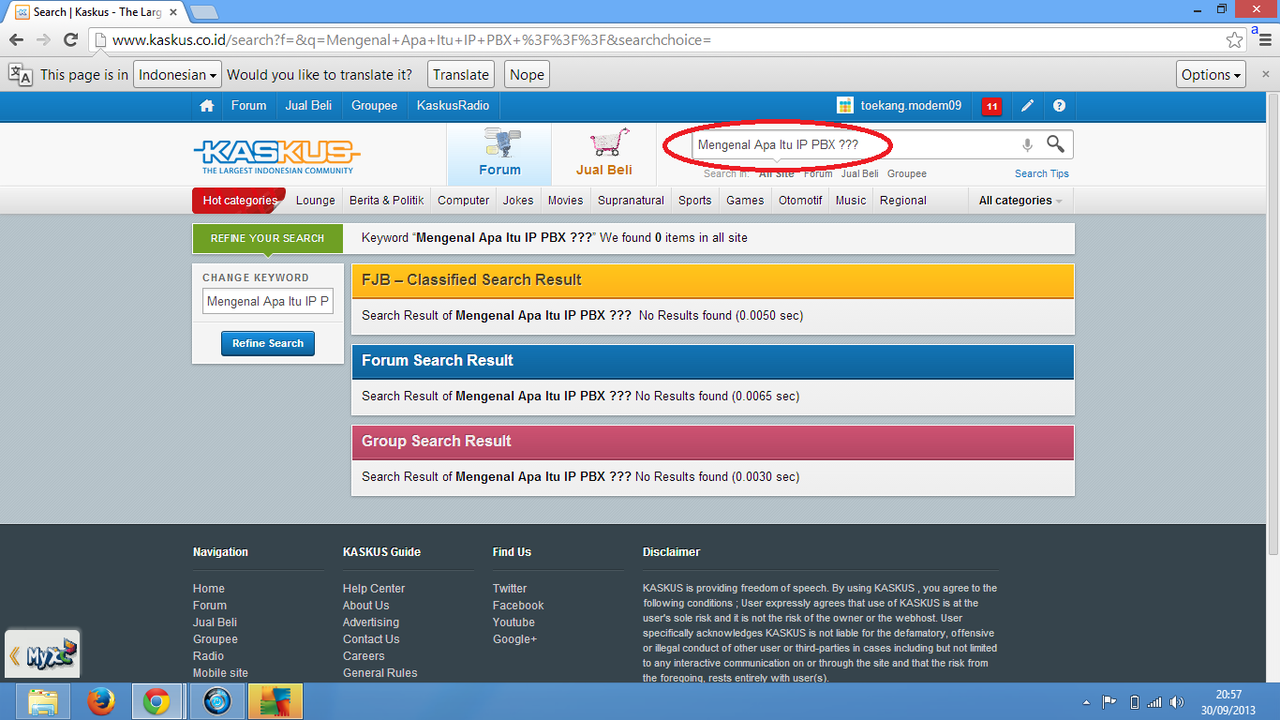Open Careers footer link

tap(364, 656)
